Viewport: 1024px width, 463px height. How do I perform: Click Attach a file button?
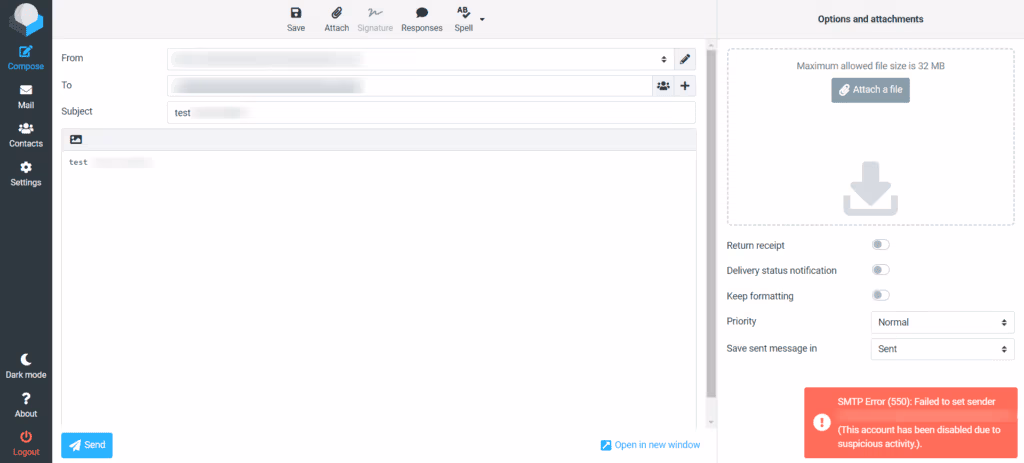(871, 89)
